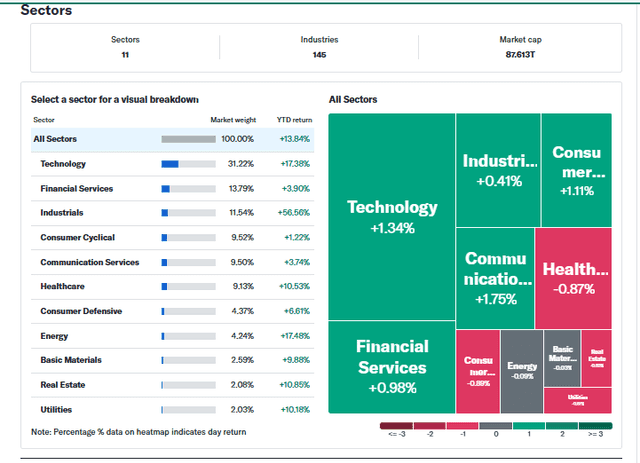Screen dimensions: 640x463
Task: Click the Market cap 87.613T figure
Action: click(x=520, y=55)
